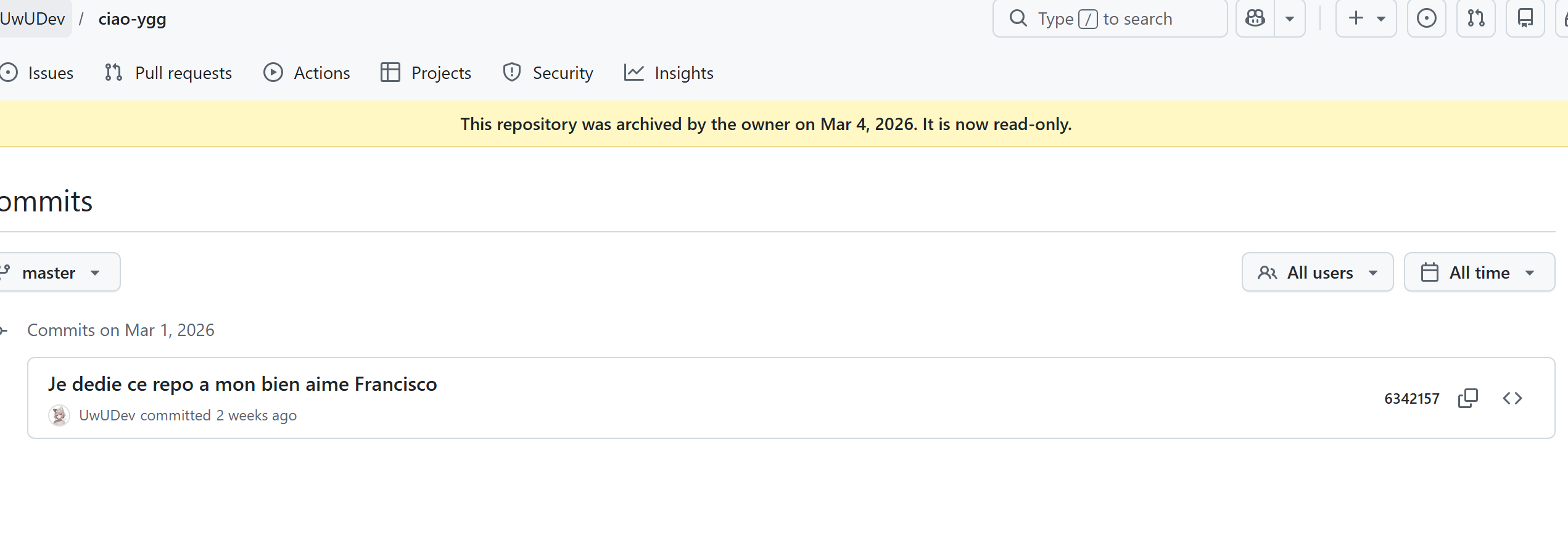Open the create new plus menu
Screen dimensions: 1568x548
tap(1366, 18)
